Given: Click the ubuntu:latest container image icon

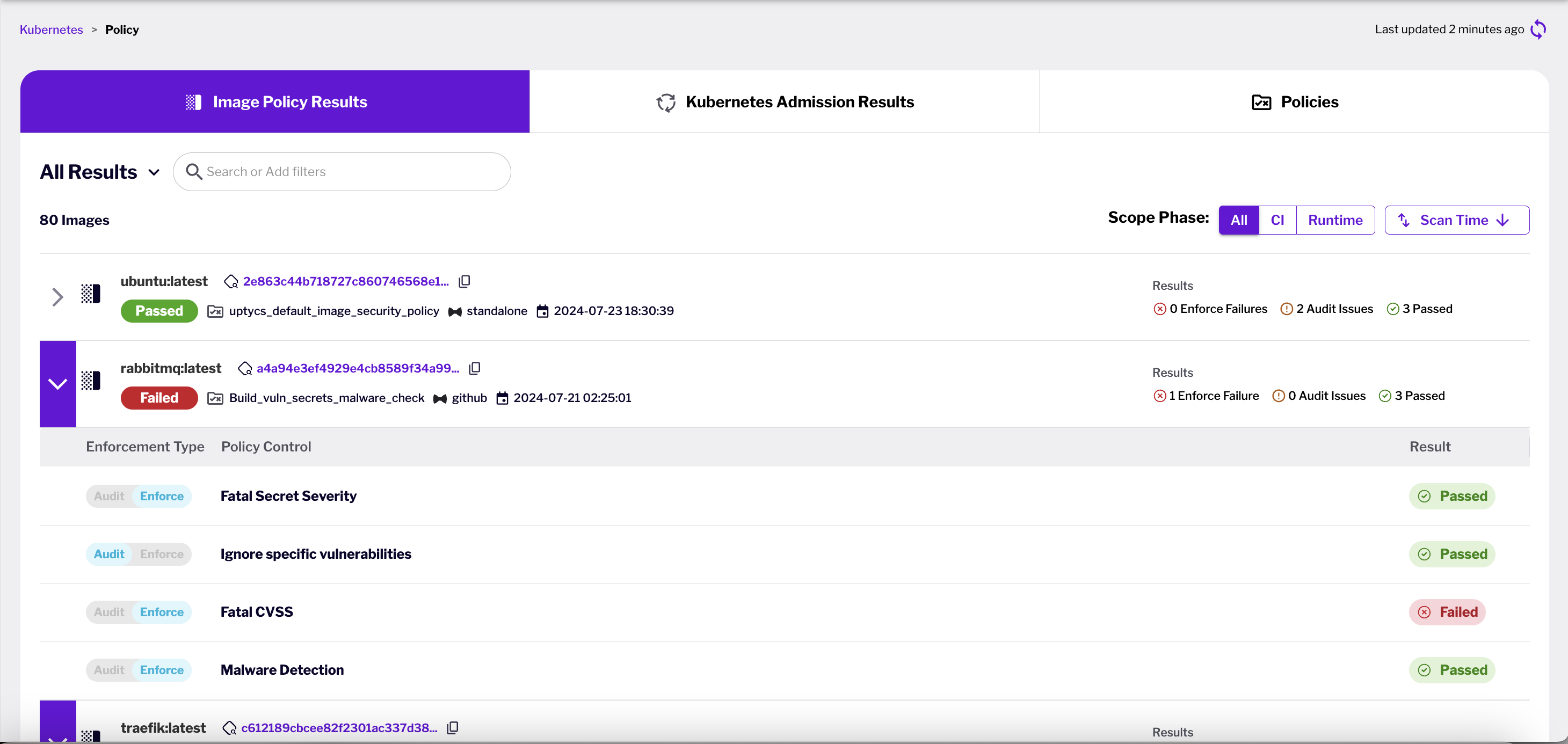Looking at the screenshot, I should point(91,294).
